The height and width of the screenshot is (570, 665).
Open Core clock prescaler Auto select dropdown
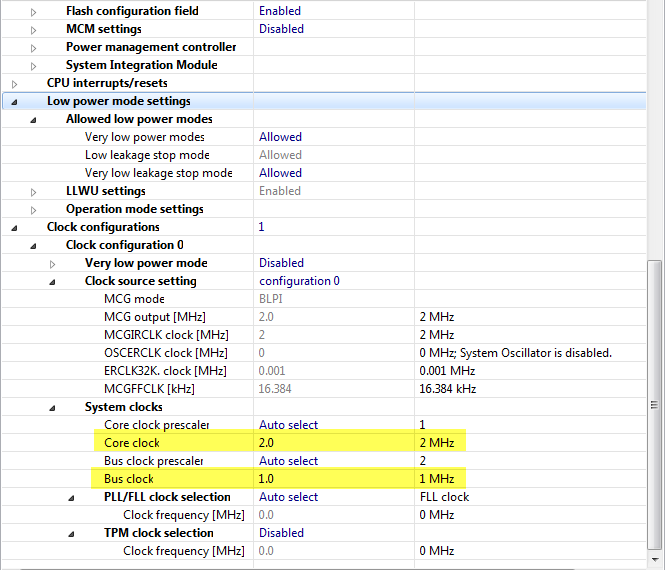[x=288, y=425]
